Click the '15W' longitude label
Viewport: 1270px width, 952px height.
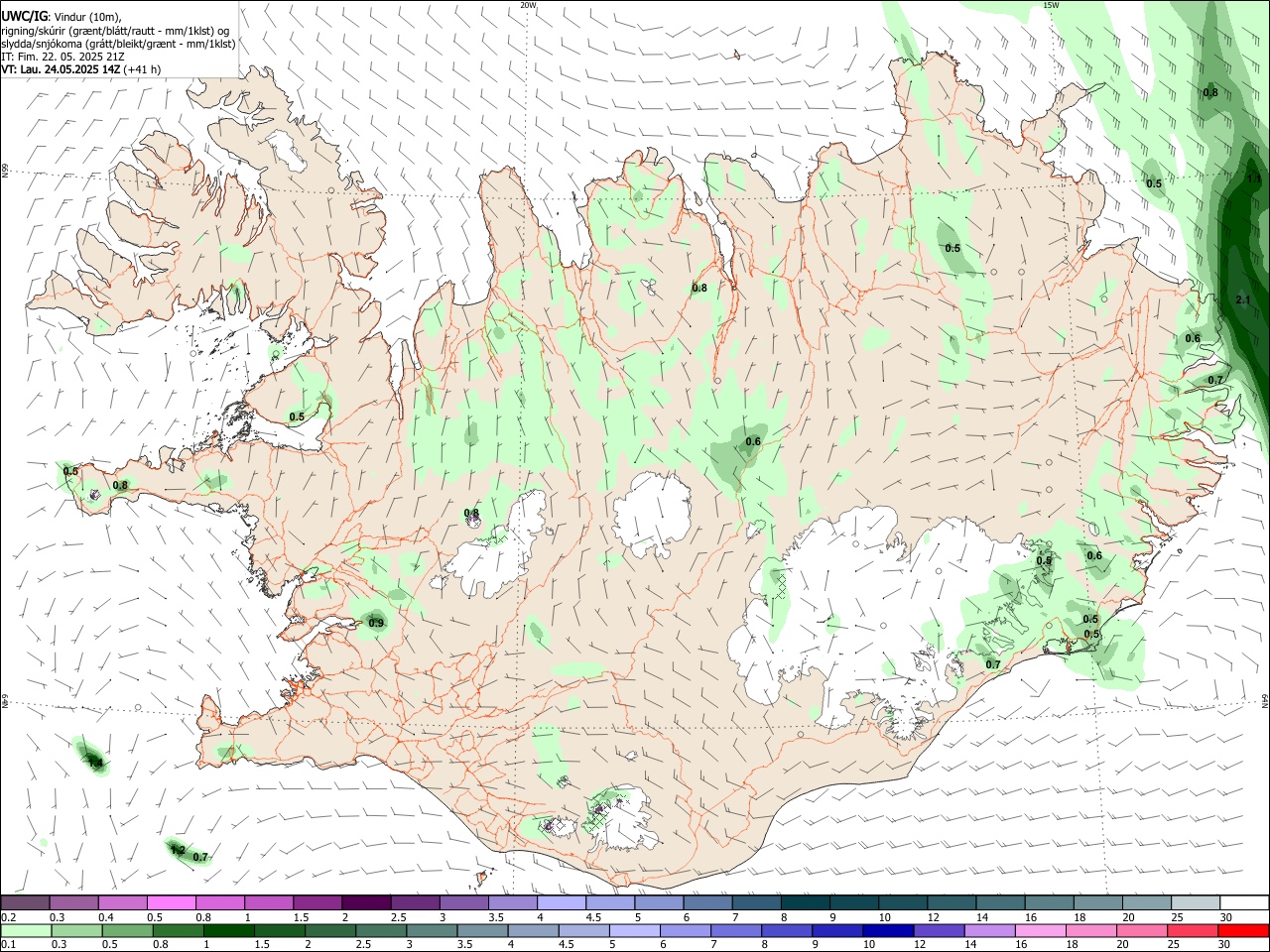tap(1051, 5)
